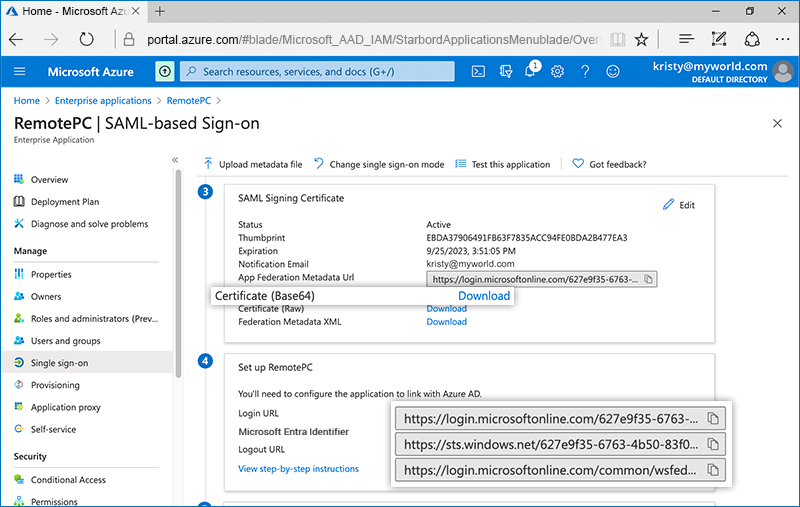Open Users and groups menu item
This screenshot has height=507, width=800.
click(x=65, y=341)
